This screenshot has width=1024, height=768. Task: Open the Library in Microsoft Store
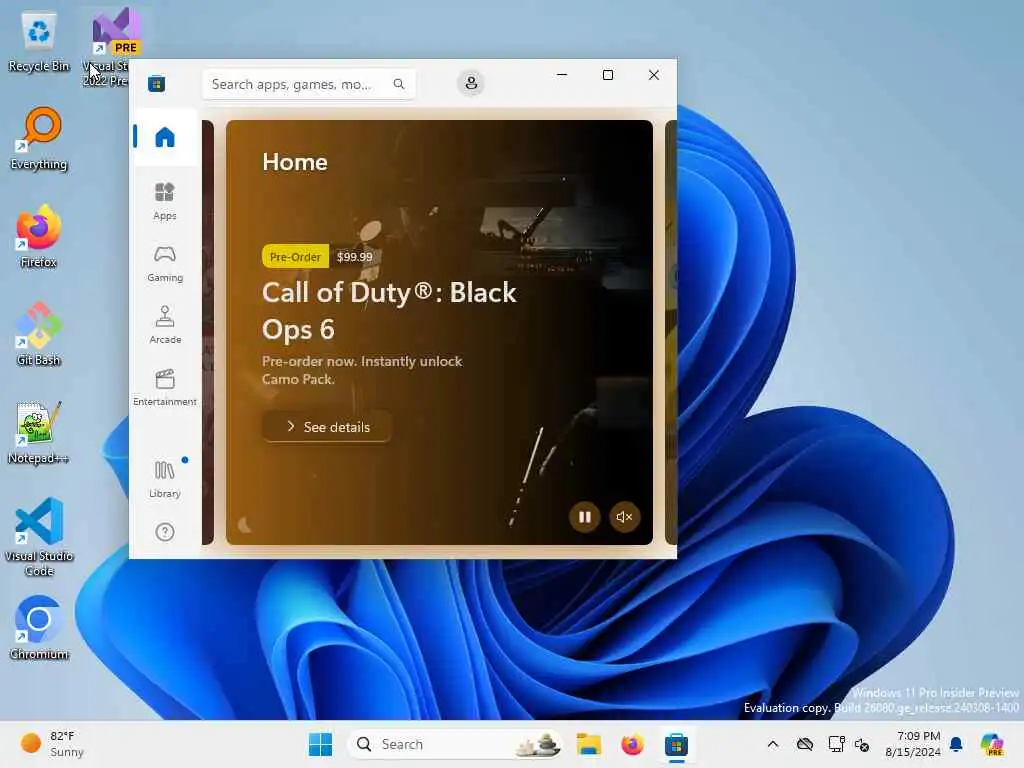165,479
